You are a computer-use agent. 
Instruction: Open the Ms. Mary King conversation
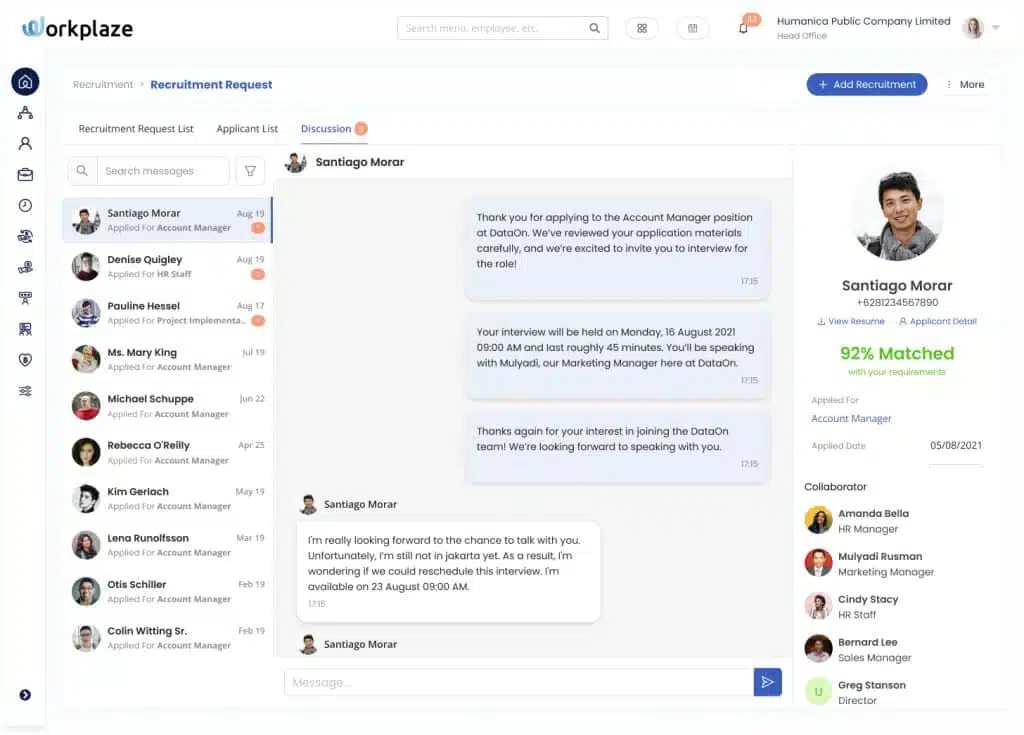tap(167, 359)
